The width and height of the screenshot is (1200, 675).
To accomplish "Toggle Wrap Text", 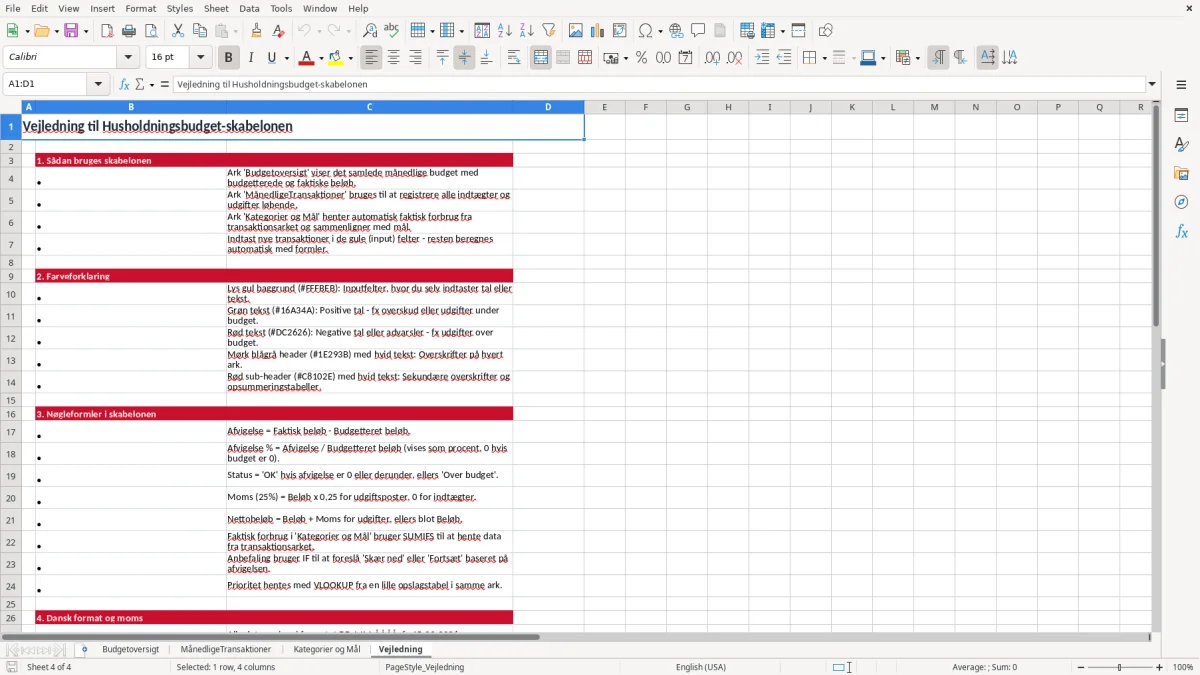I will tap(513, 58).
